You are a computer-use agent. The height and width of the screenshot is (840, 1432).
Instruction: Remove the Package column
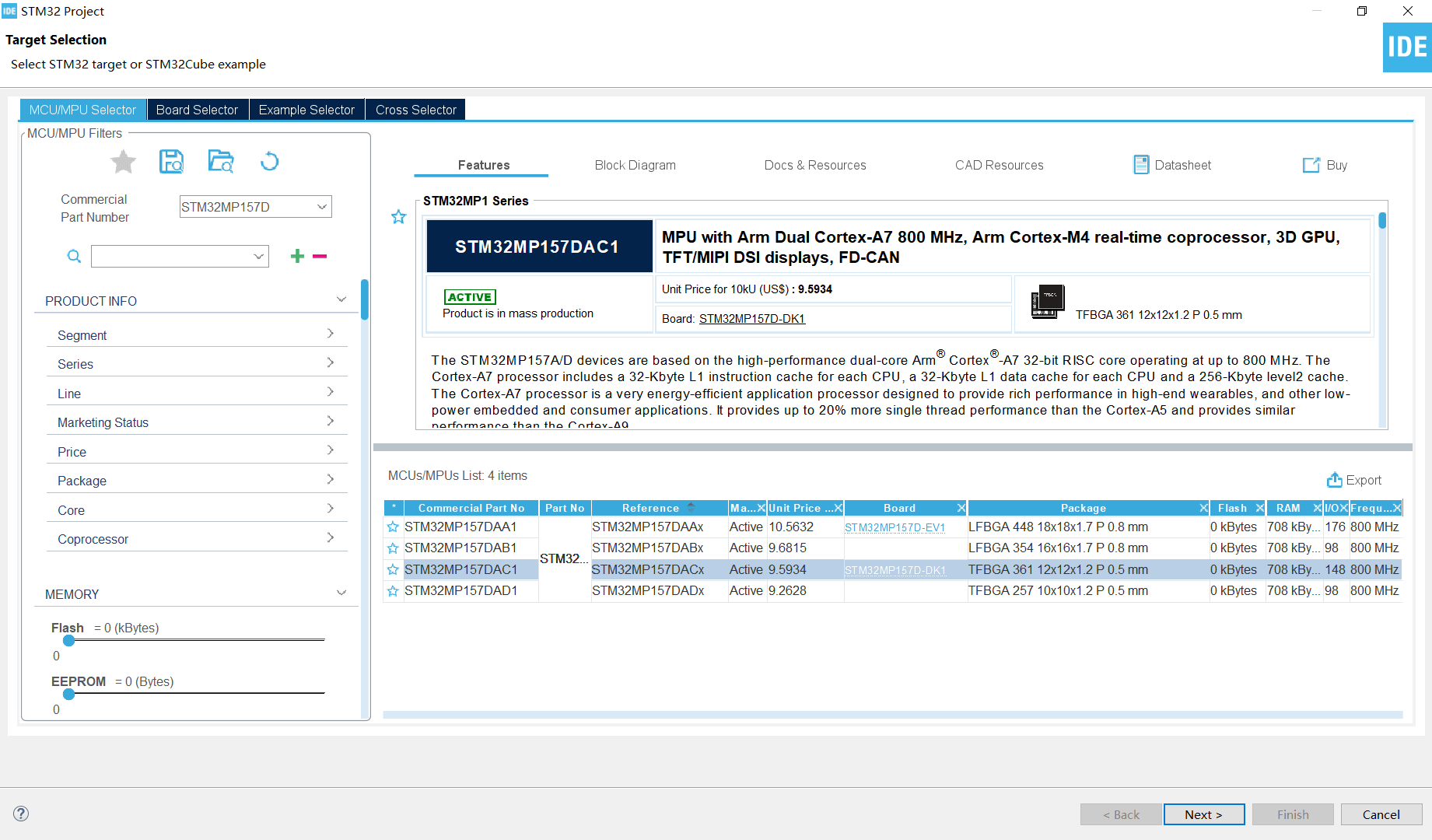click(x=1203, y=508)
